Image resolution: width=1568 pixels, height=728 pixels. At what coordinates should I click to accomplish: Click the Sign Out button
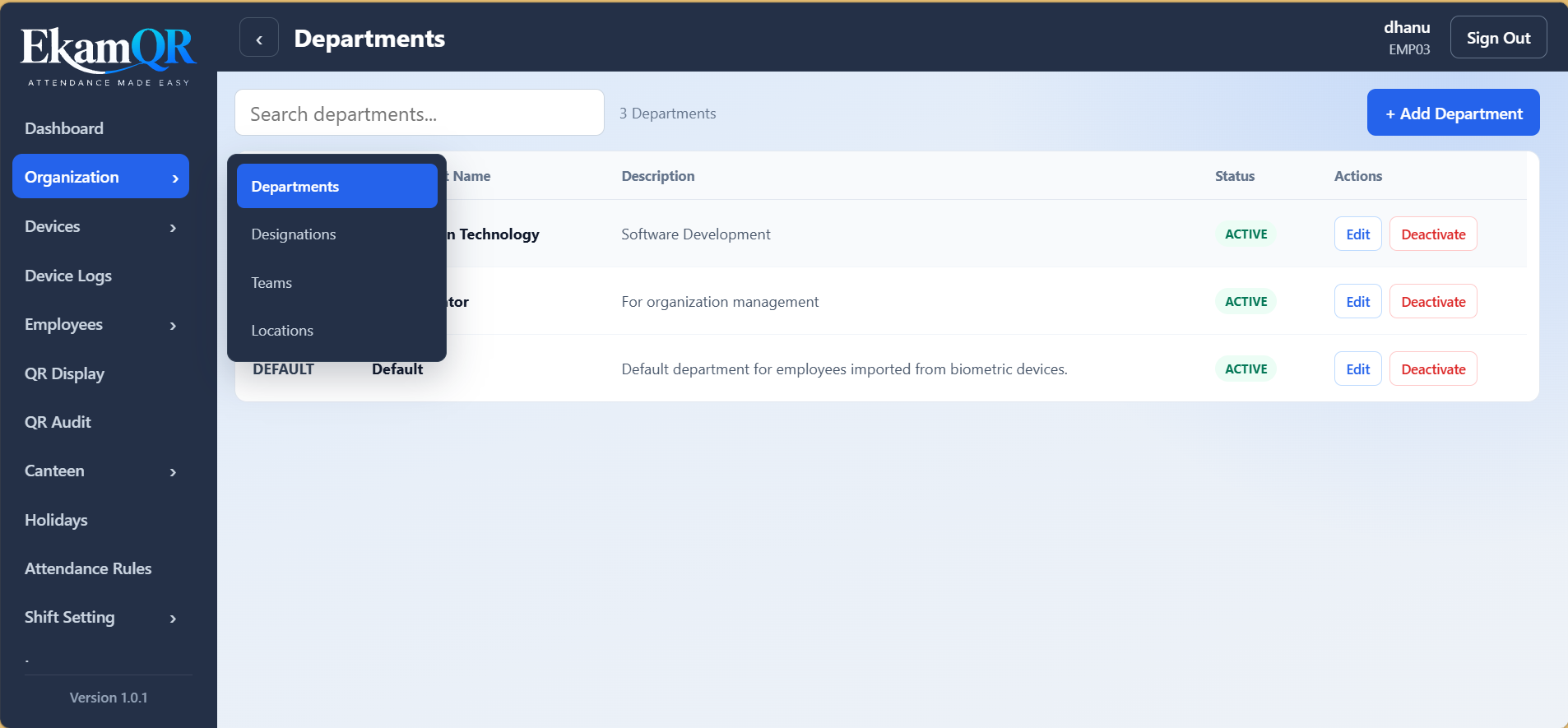click(1498, 38)
